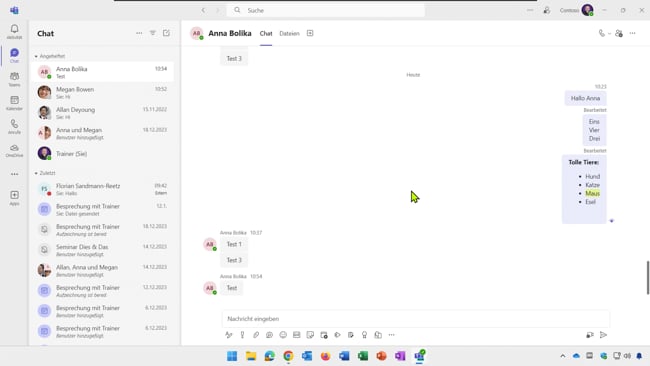Select the Chat tab in header
The width and height of the screenshot is (650, 366).
(266, 33)
